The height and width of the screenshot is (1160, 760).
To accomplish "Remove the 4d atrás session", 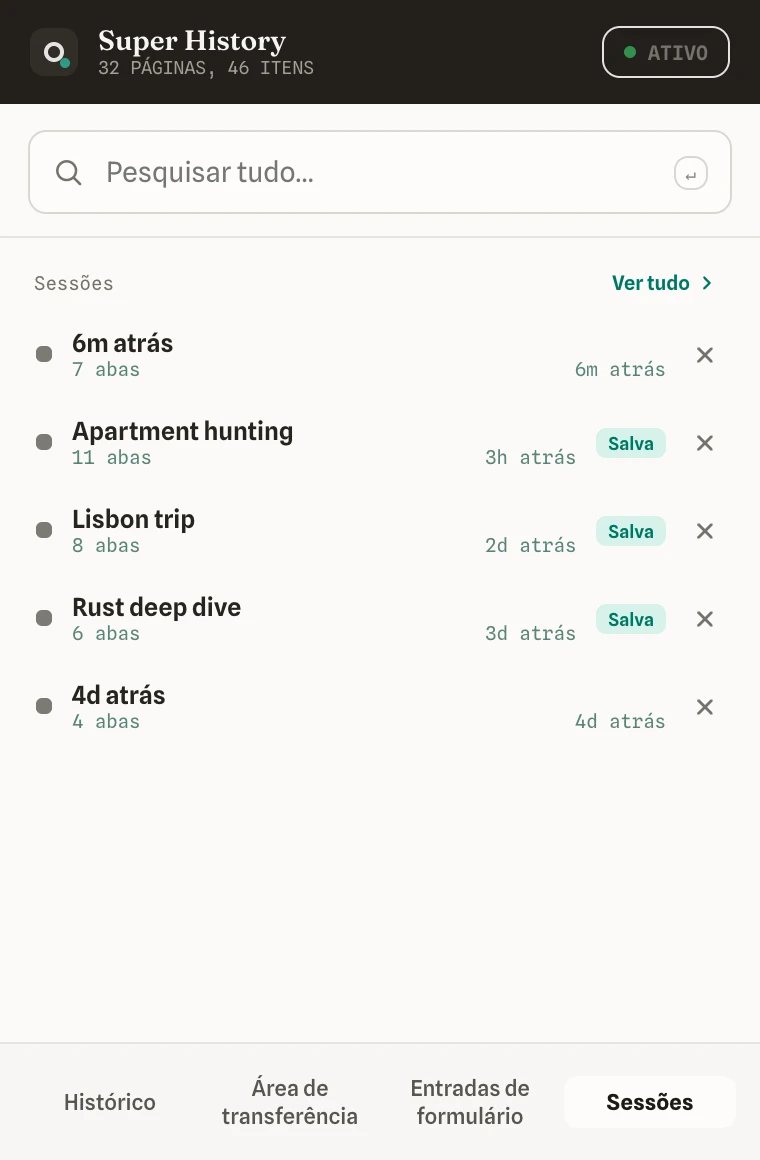I will (x=704, y=707).
